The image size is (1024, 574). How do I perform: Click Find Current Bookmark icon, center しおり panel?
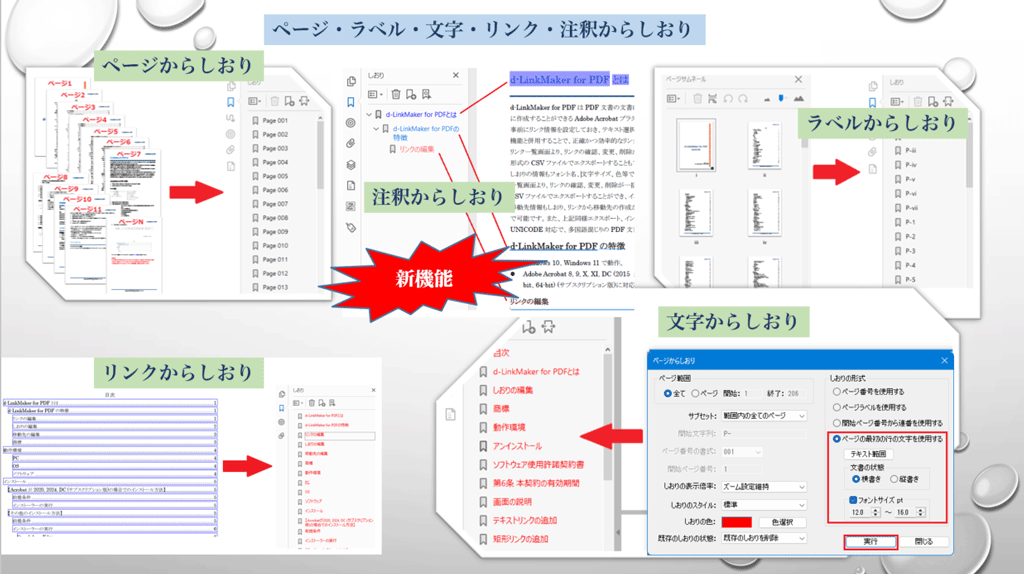(x=426, y=95)
